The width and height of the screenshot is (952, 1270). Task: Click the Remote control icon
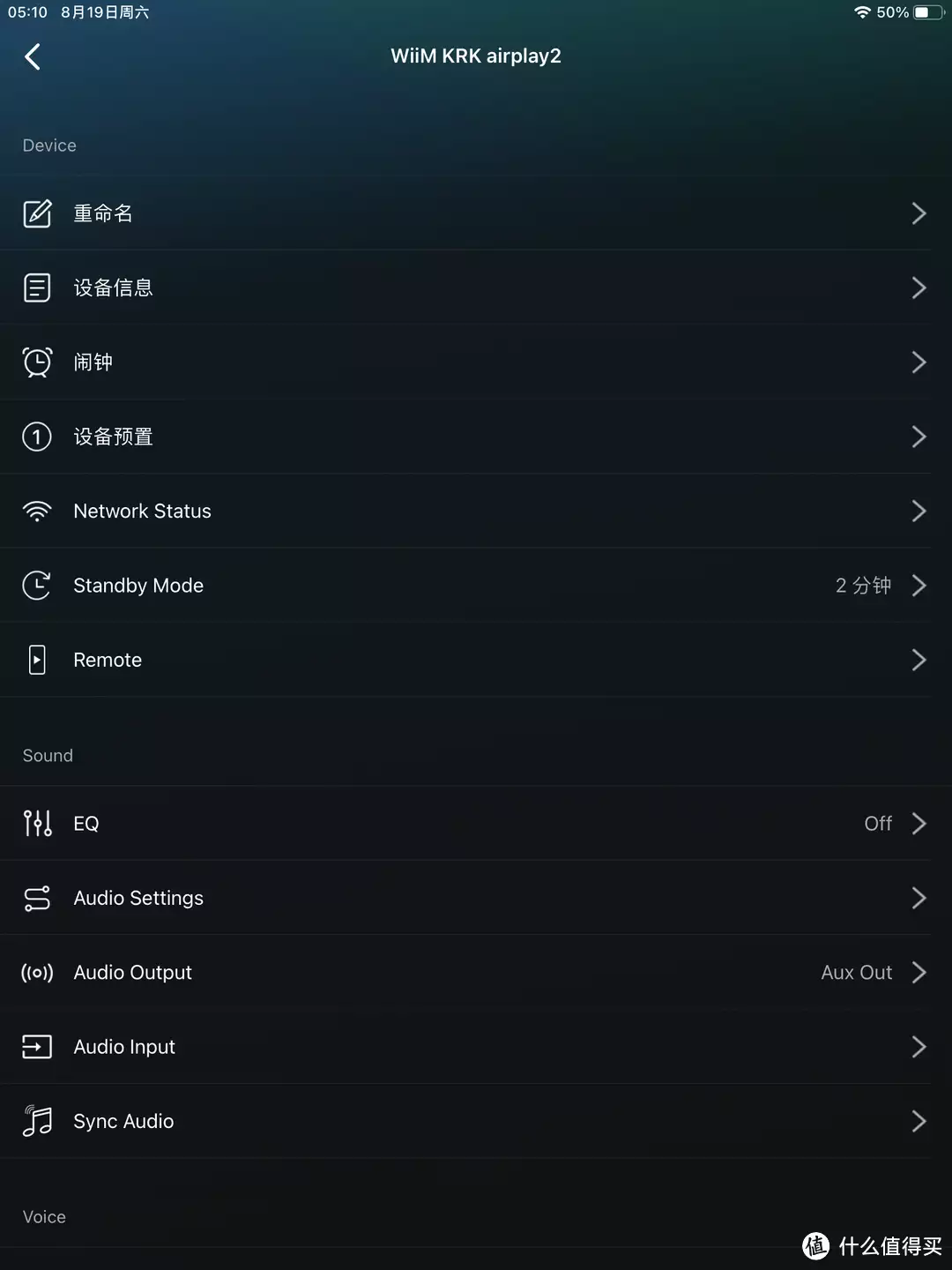click(37, 660)
